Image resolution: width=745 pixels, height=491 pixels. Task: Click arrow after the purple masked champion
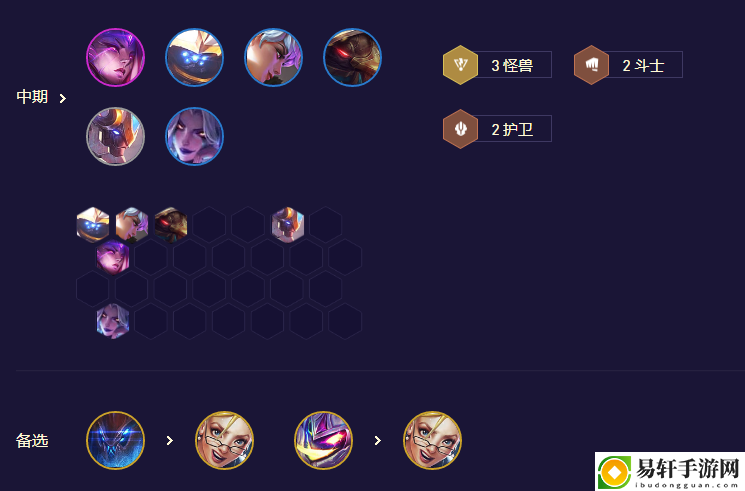pos(378,441)
